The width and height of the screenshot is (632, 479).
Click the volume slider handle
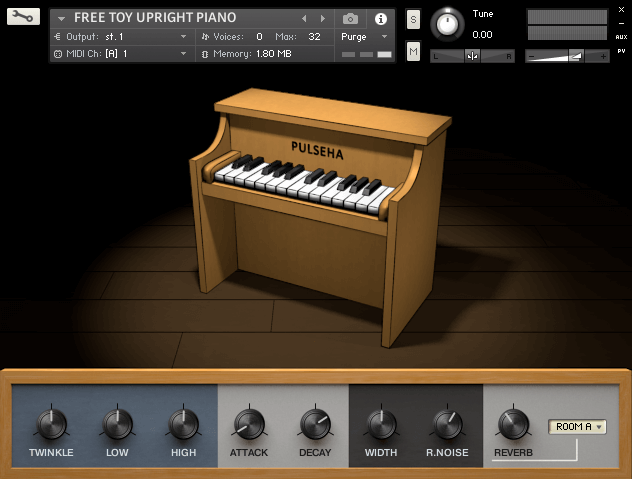point(576,56)
